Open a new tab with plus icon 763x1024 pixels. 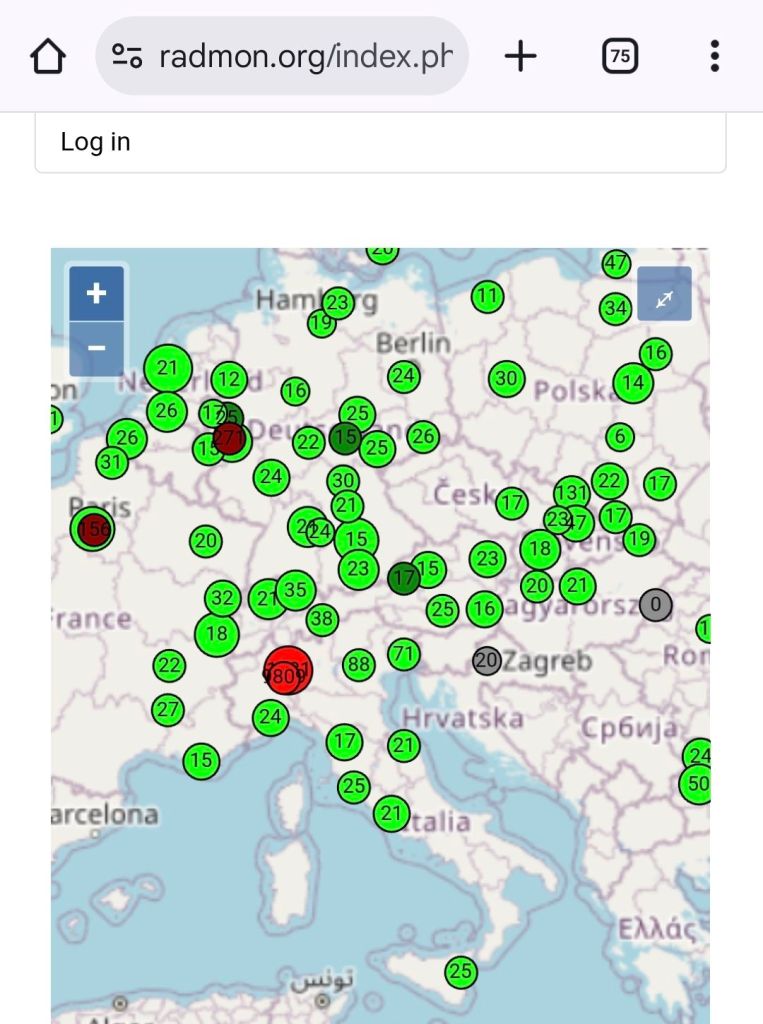(x=520, y=56)
